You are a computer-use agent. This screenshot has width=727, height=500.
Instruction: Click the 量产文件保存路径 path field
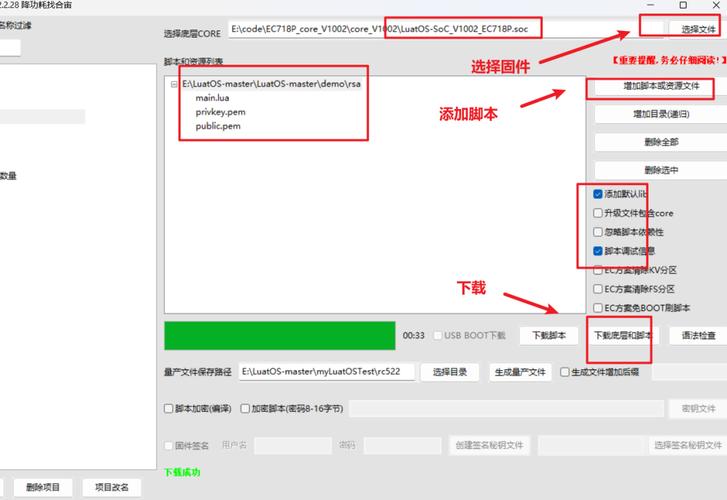327,372
